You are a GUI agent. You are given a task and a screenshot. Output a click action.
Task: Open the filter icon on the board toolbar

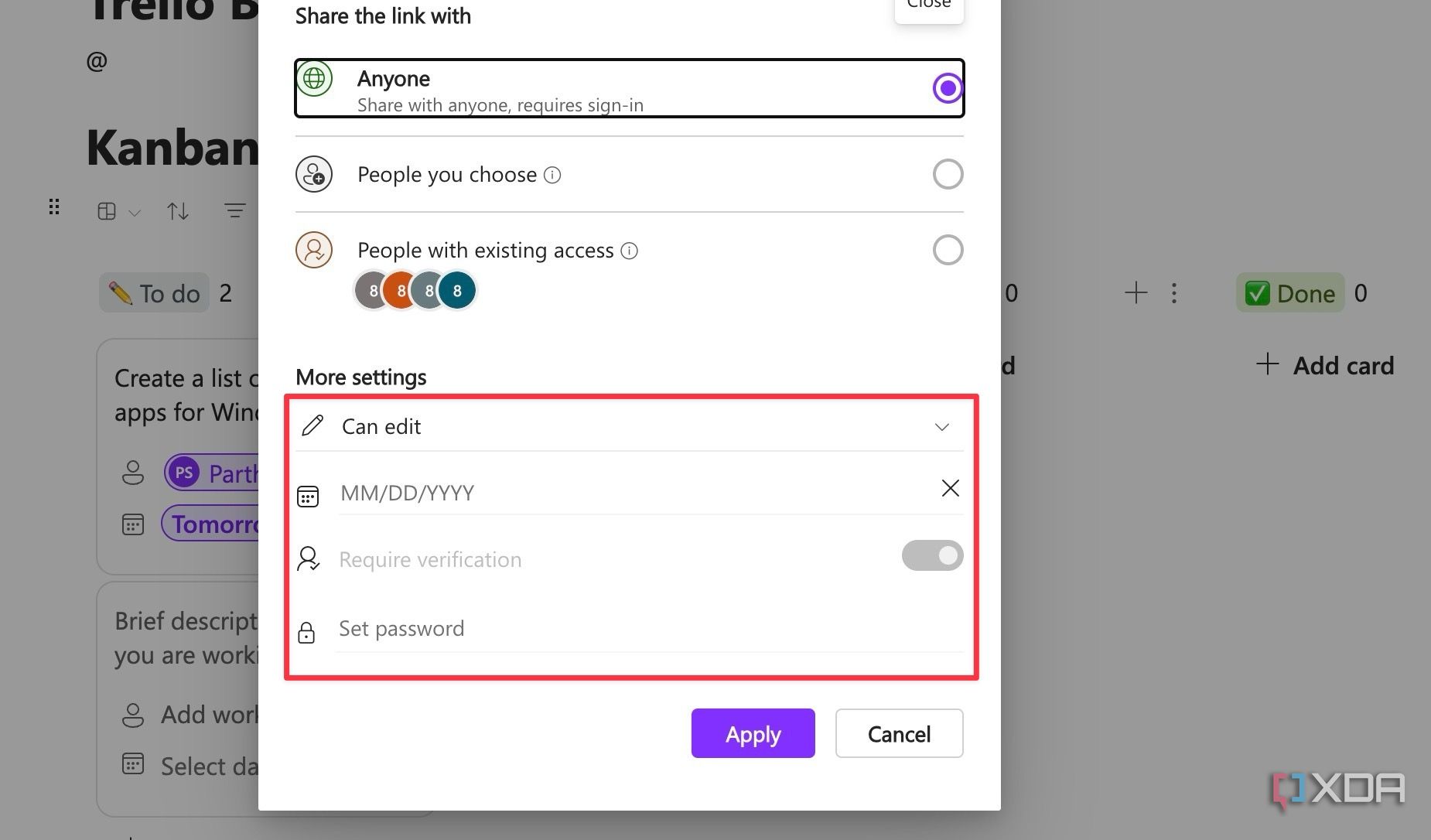pyautogui.click(x=236, y=210)
